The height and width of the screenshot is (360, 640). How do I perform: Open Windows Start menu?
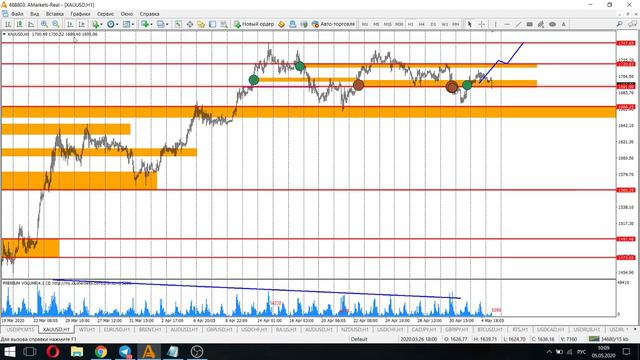pos(9,351)
